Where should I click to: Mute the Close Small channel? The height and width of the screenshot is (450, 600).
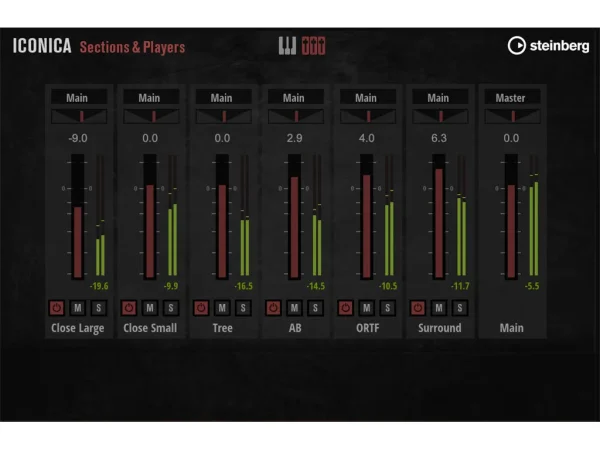tap(149, 308)
